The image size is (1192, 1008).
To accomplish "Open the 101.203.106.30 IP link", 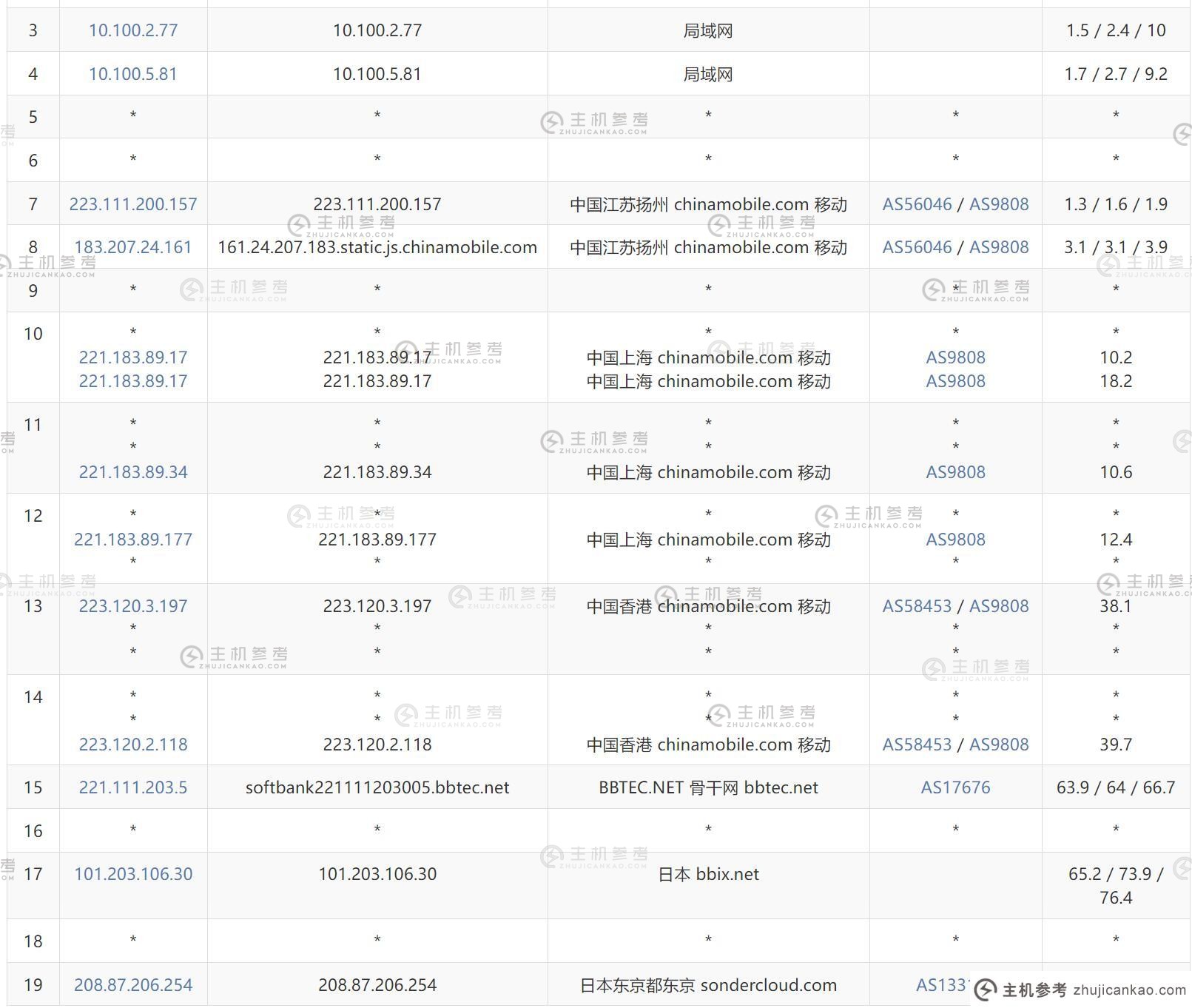I will coord(133,874).
